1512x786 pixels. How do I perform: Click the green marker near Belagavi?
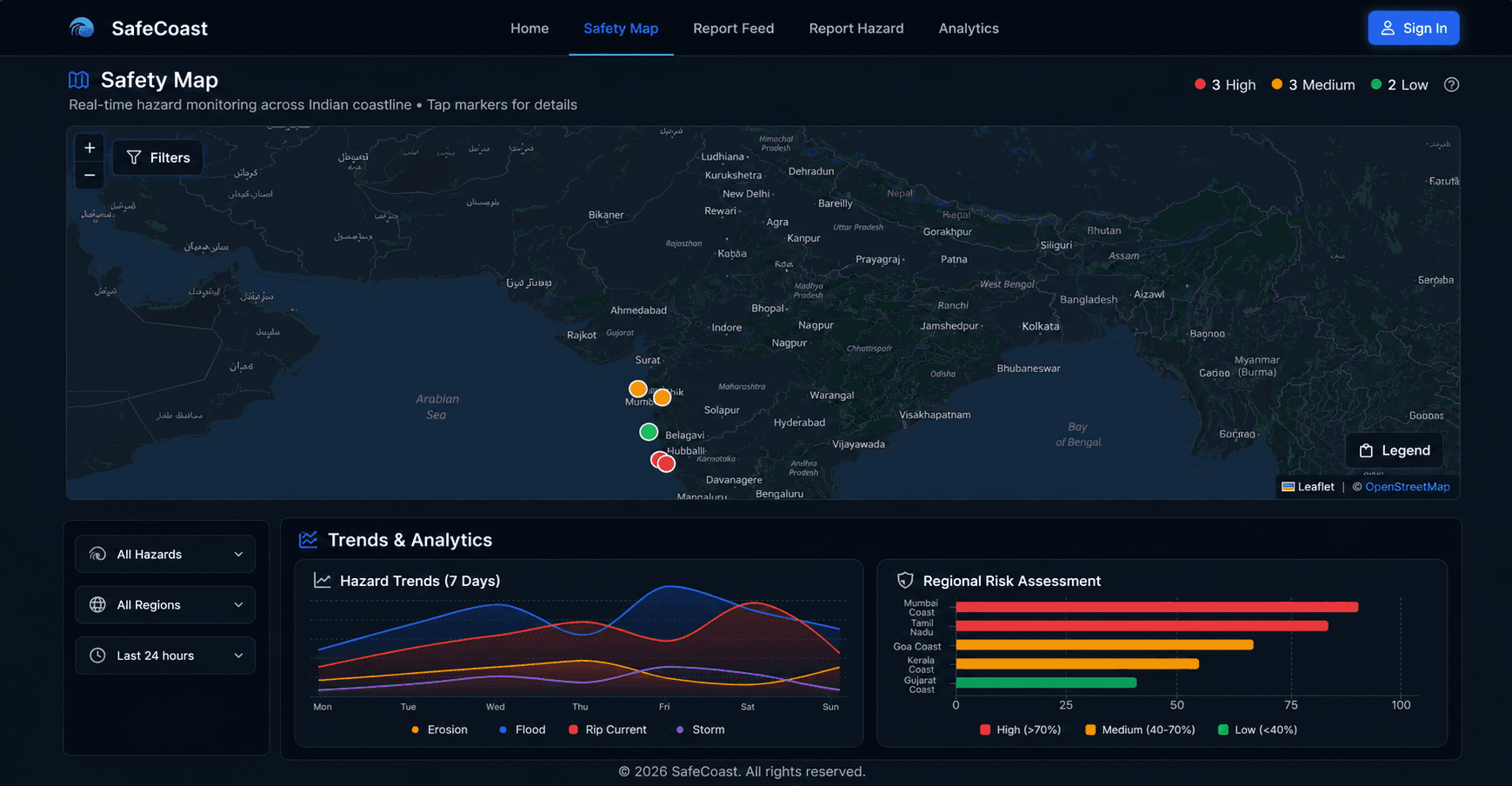point(649,432)
